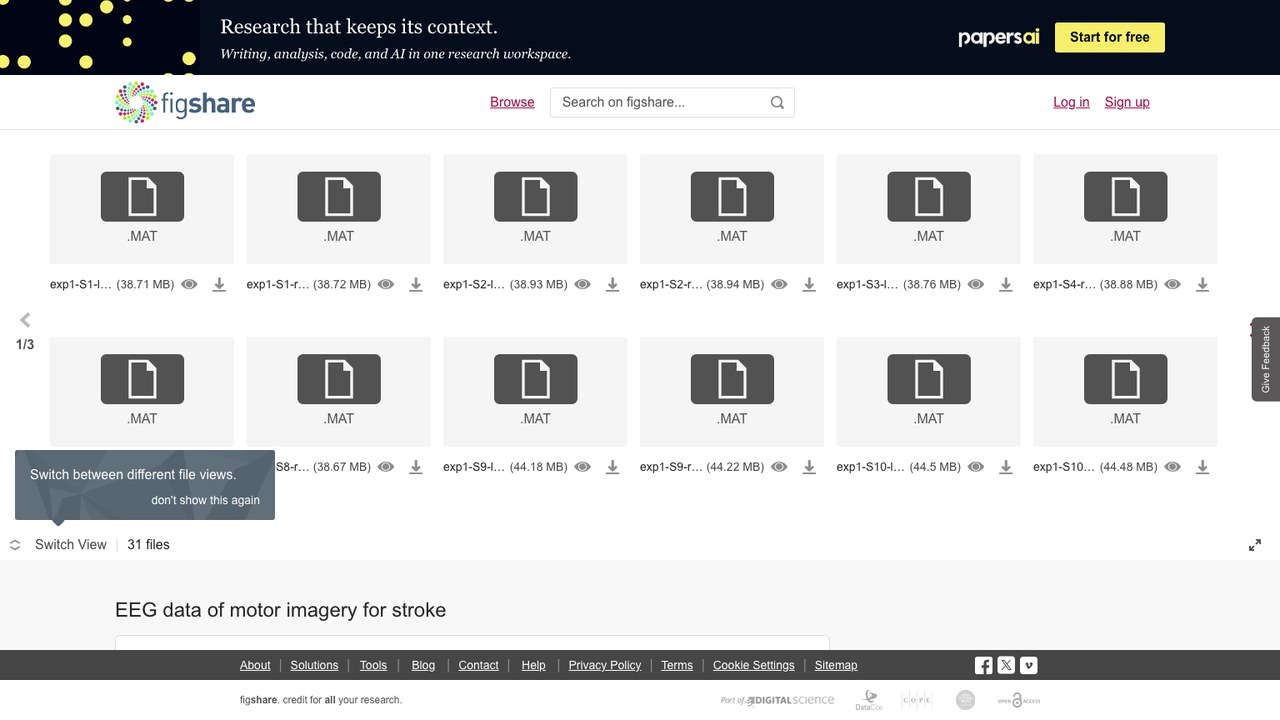Download the 38.71 MB exp1-S1 file
This screenshot has width=1280, height=720.
click(x=219, y=285)
